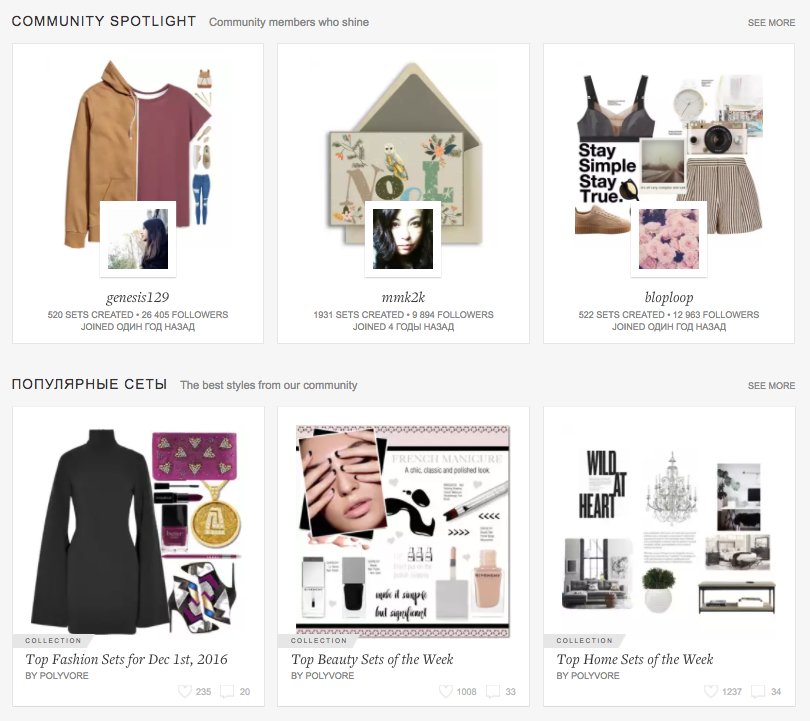Open the mmk2k username link
The image size is (810, 721).
point(403,297)
